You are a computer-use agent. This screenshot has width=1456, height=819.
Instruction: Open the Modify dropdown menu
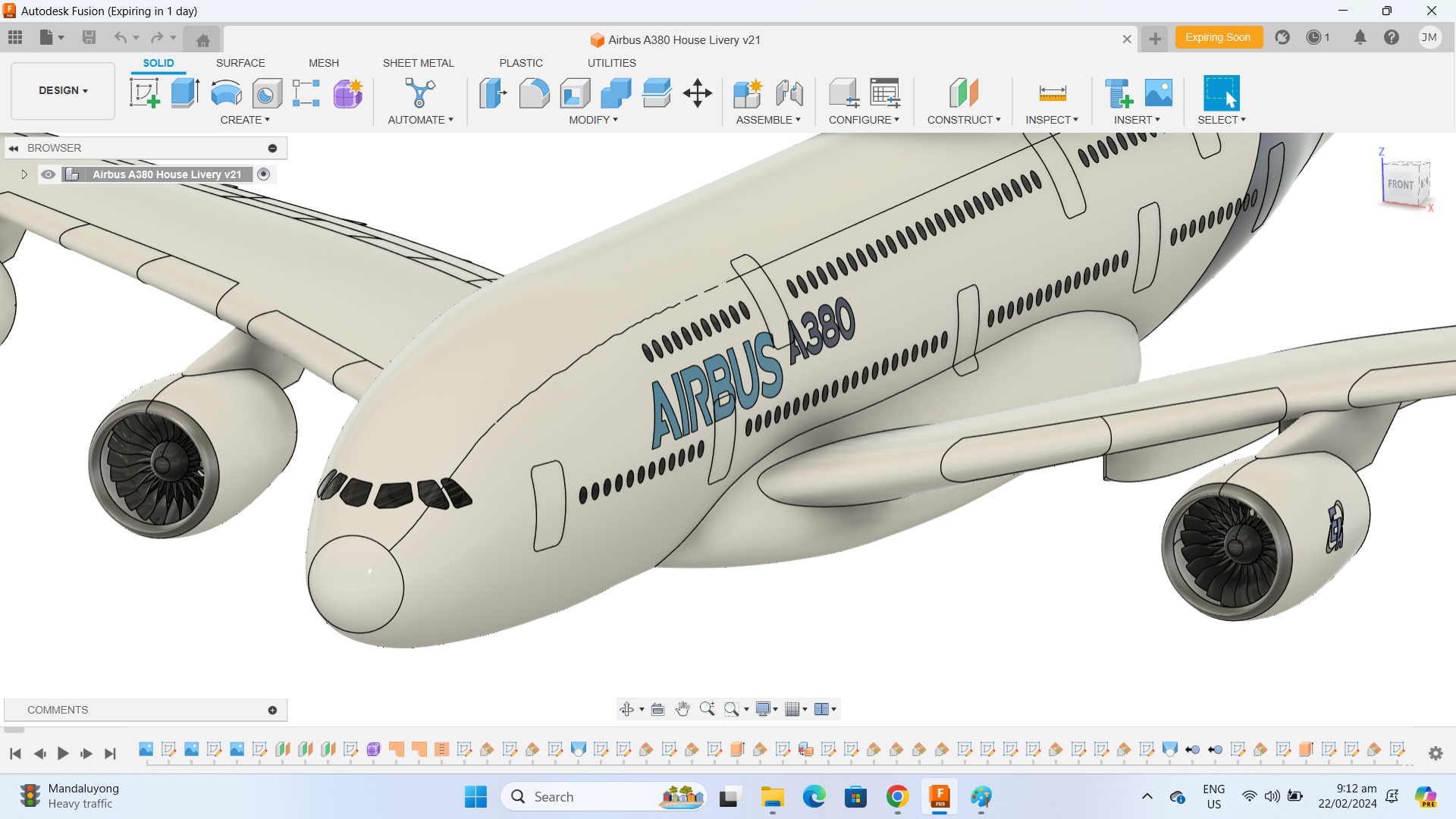594,119
